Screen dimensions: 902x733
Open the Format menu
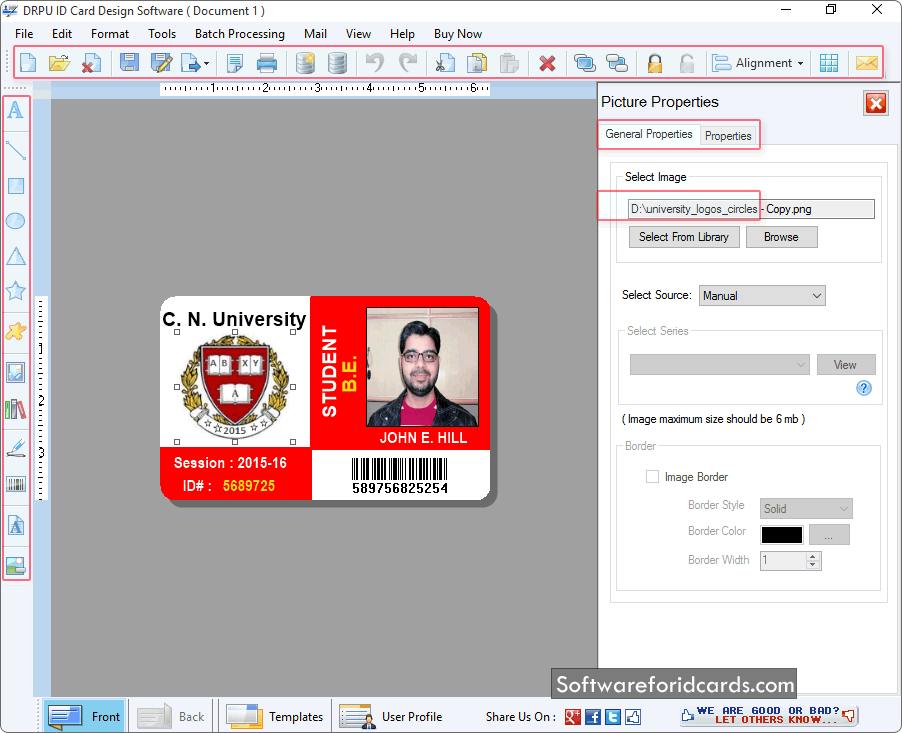[x=110, y=34]
